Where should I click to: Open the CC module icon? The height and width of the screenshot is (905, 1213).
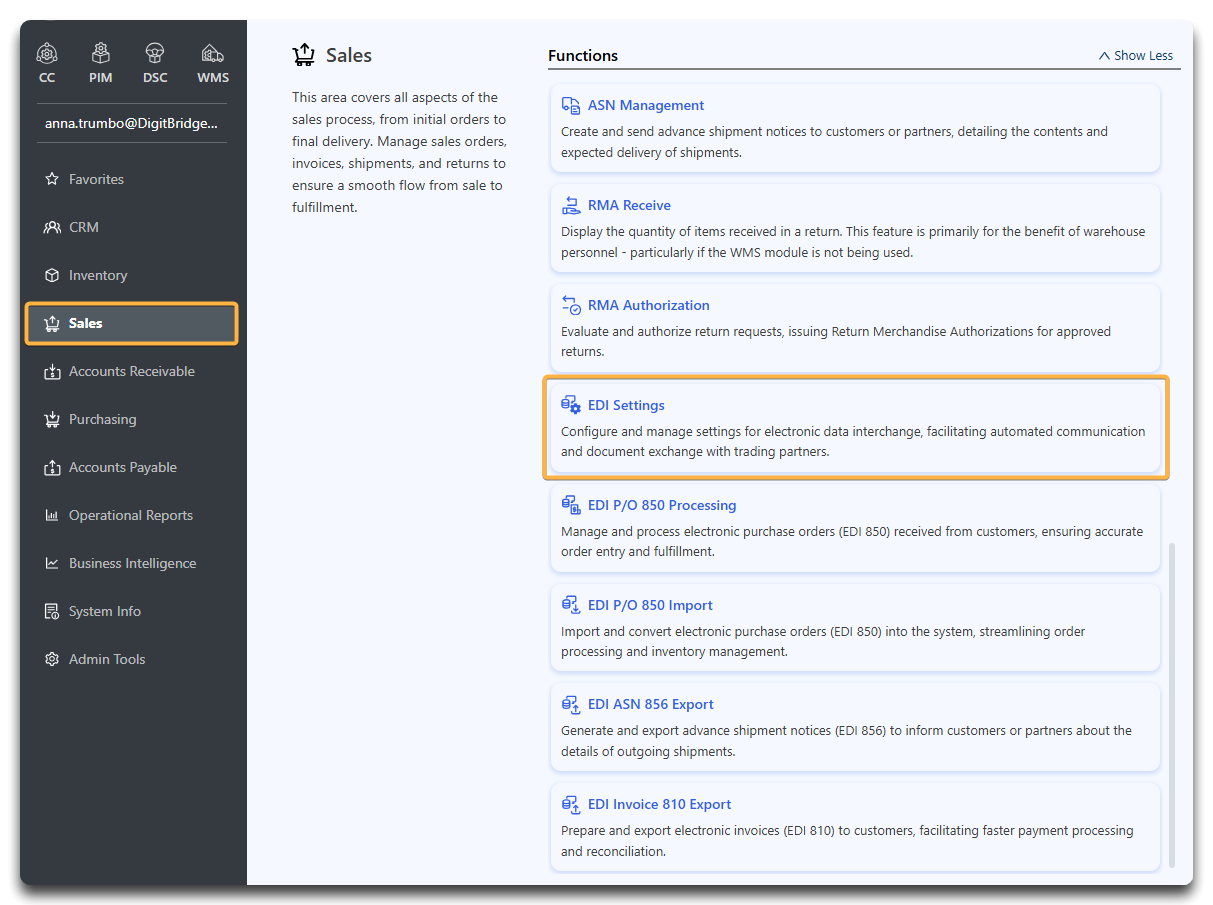click(47, 53)
